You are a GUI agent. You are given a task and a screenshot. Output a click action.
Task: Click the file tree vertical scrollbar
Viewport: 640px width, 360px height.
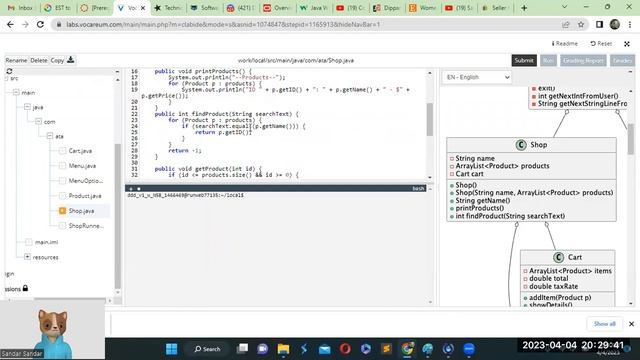(118, 216)
